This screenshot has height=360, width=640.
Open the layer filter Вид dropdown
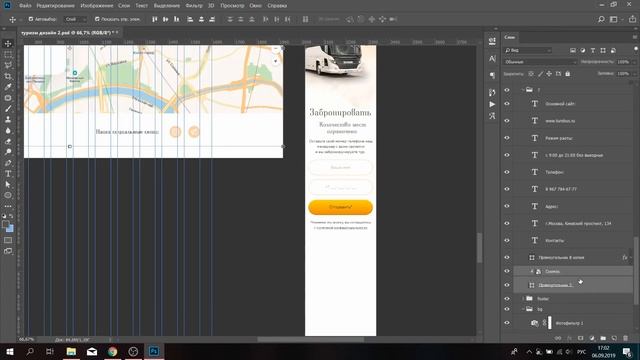coord(528,50)
